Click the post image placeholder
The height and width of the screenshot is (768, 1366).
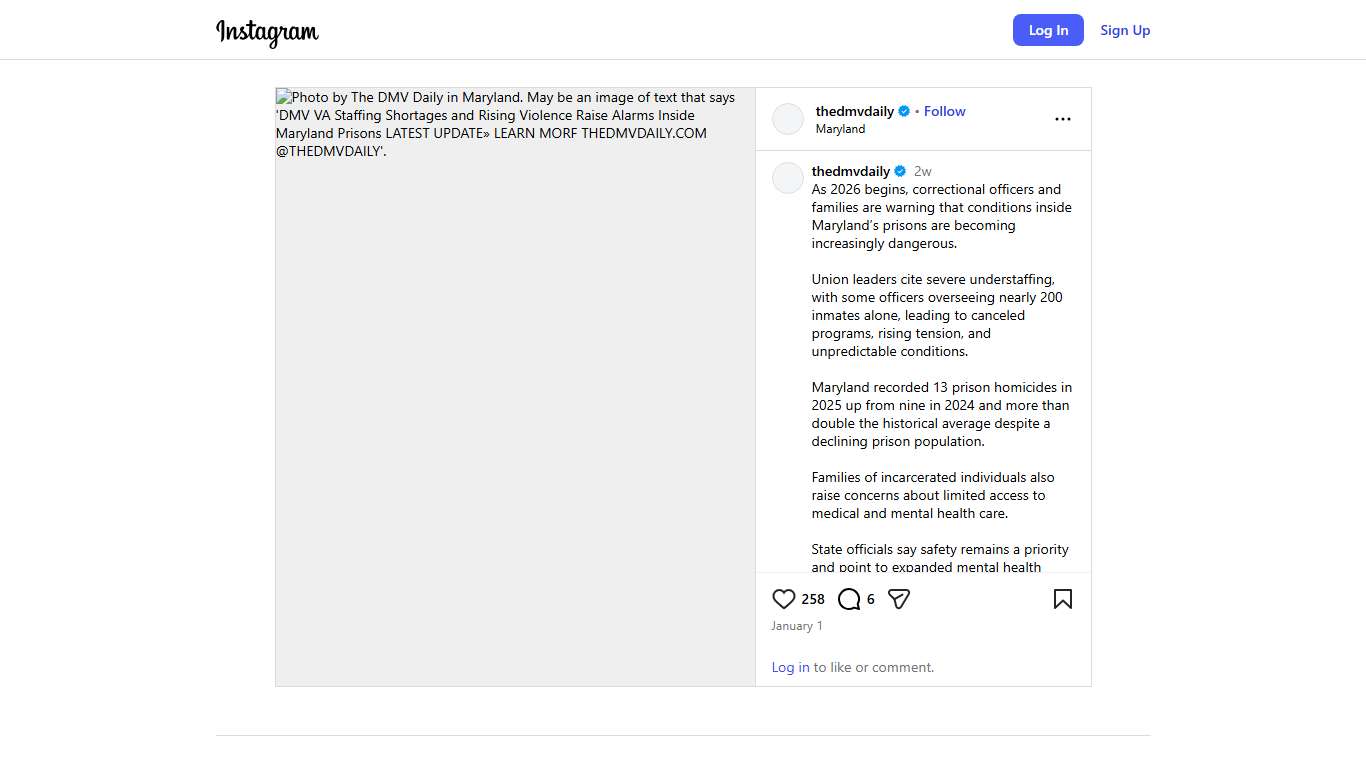tap(515, 400)
